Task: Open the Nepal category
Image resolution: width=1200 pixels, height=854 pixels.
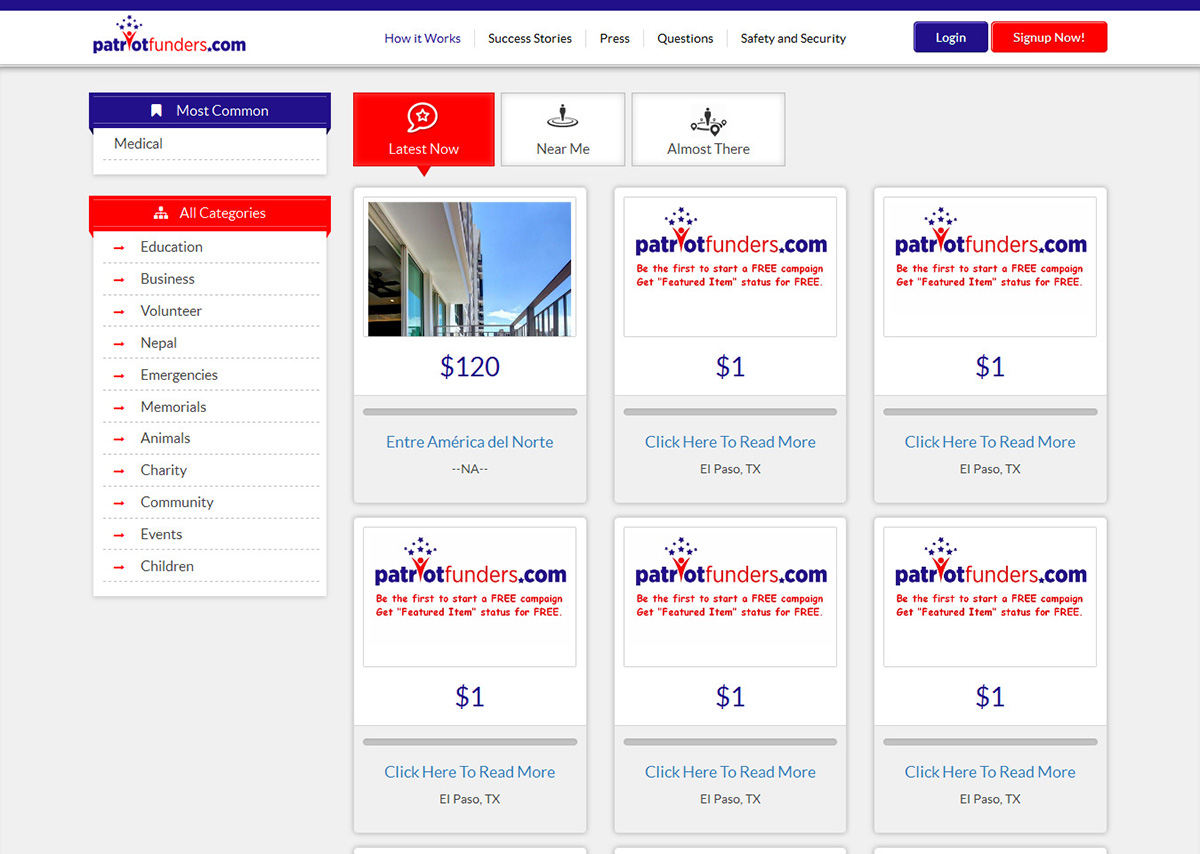Action: coord(158,343)
